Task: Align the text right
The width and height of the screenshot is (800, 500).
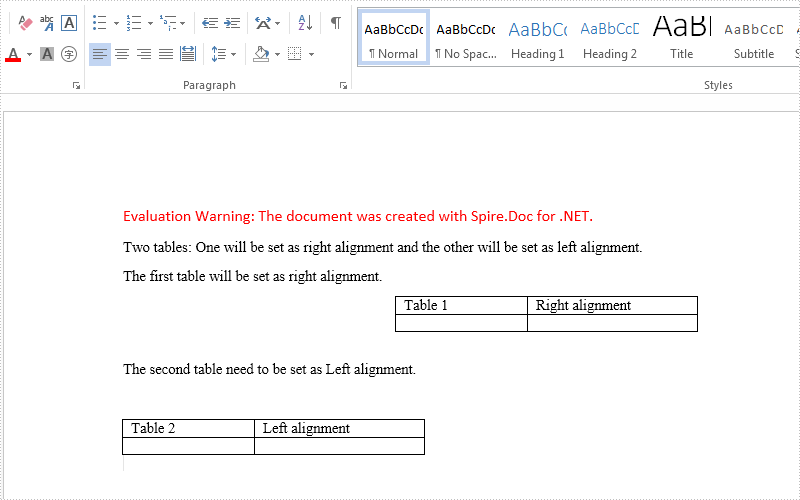Action: coord(144,54)
